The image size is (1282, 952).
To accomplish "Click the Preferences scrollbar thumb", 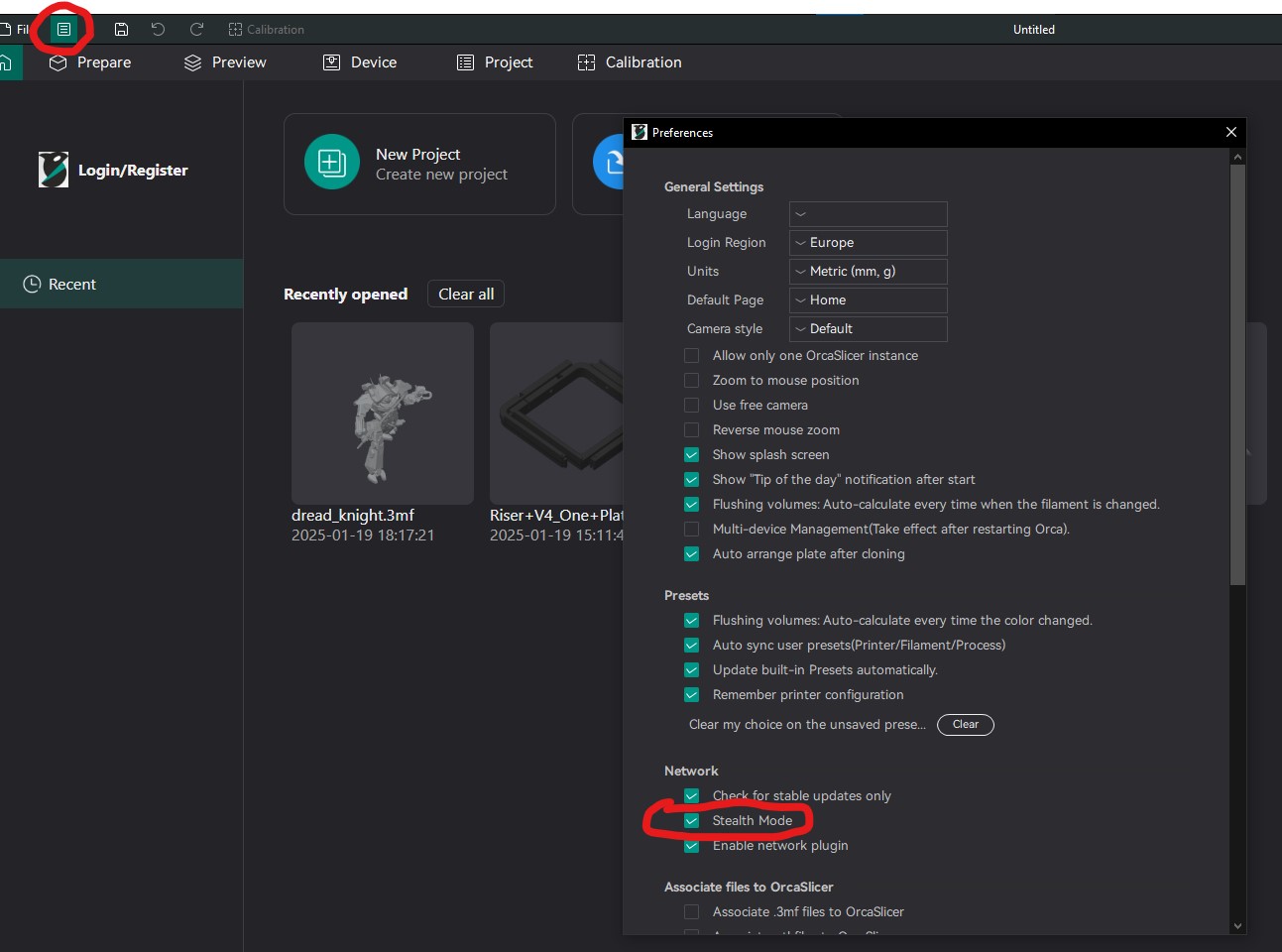I will 1237,375.
